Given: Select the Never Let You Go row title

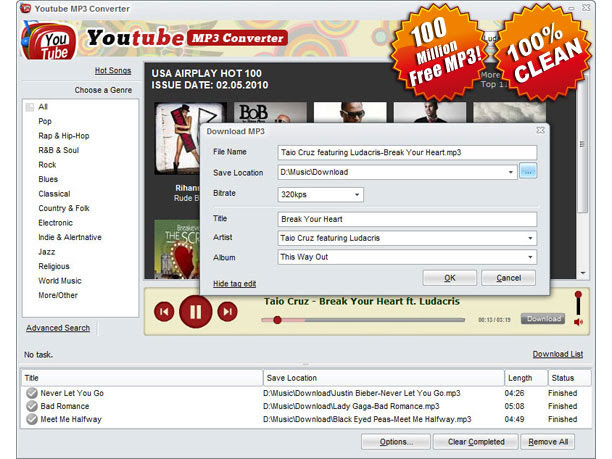Looking at the screenshot, I should pos(72,393).
